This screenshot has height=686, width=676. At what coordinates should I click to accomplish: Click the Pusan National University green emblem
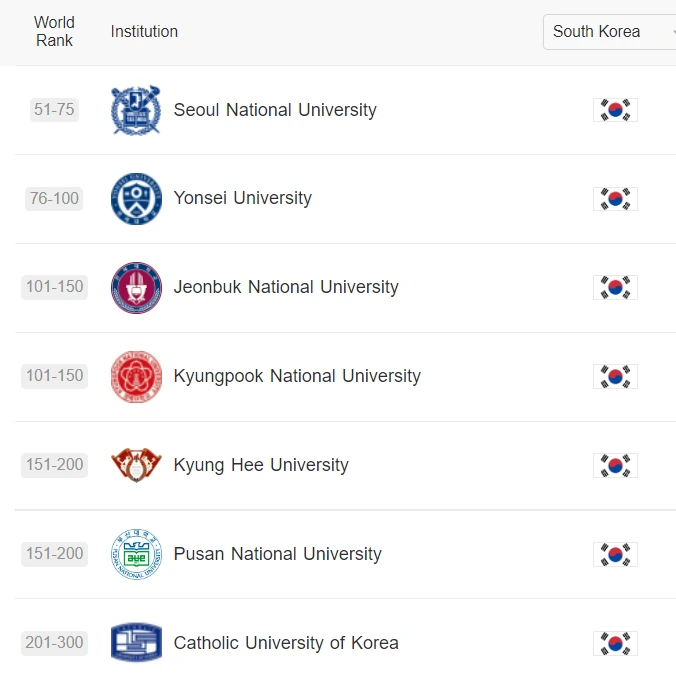pyautogui.click(x=136, y=554)
